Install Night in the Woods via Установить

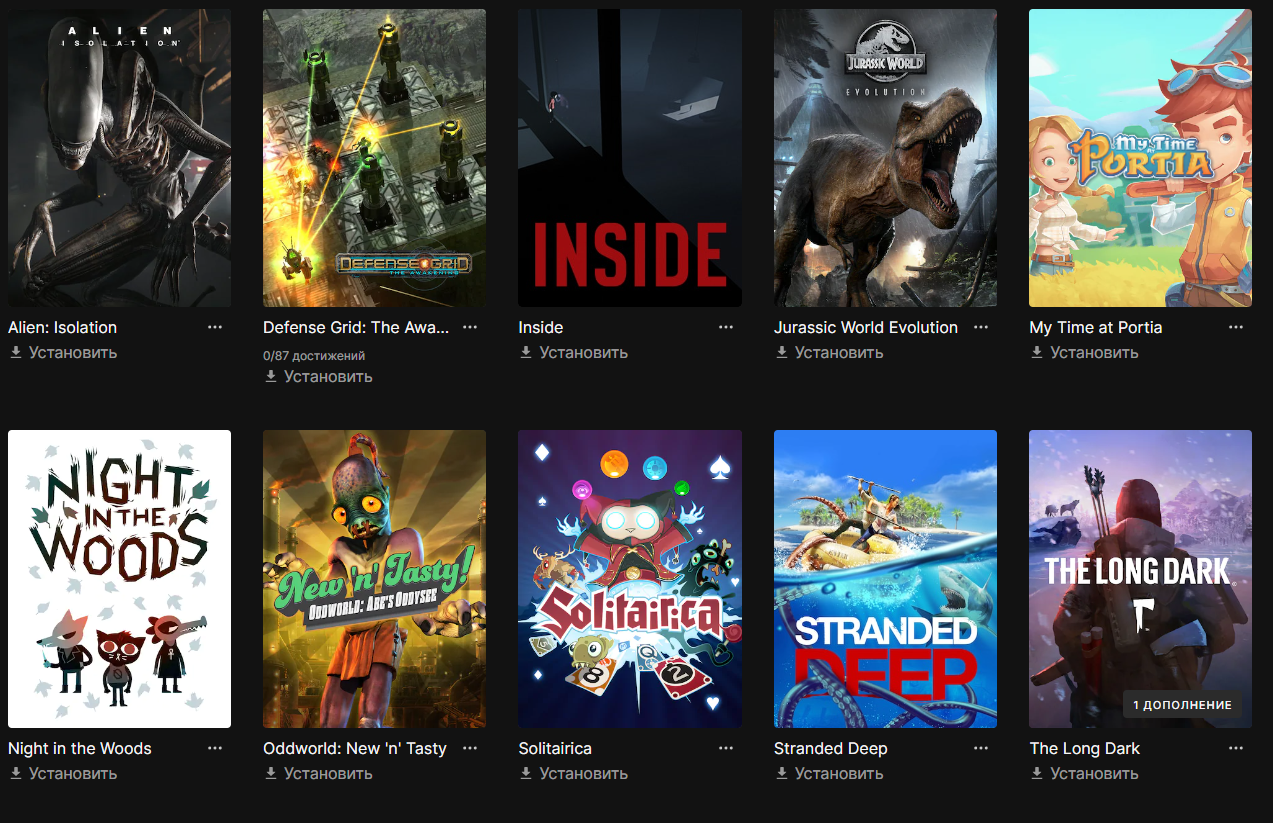[63, 774]
